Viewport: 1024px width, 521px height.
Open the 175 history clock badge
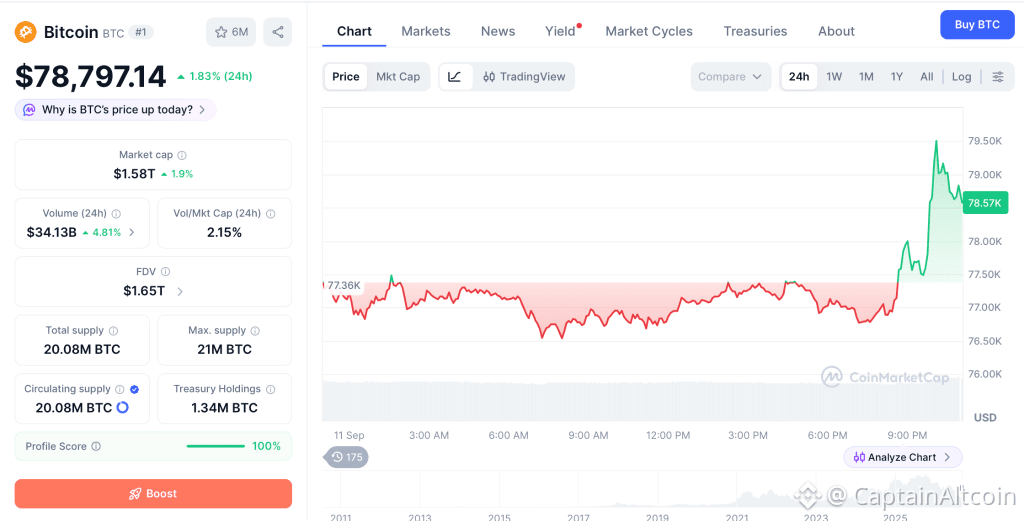[346, 457]
